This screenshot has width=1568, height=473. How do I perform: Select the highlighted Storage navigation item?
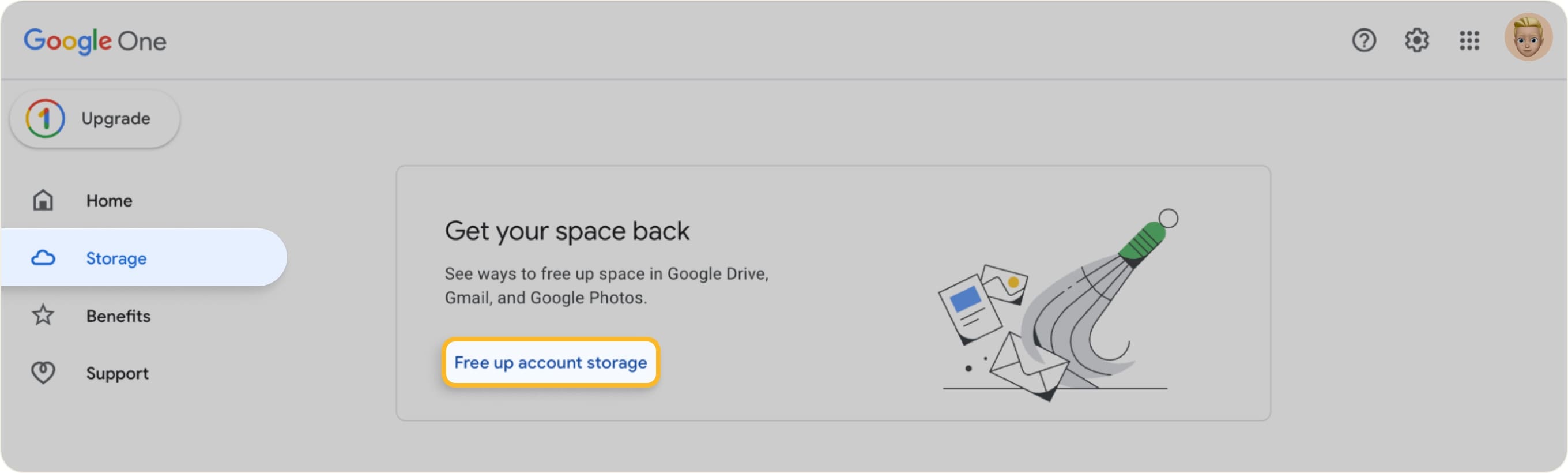tap(116, 257)
